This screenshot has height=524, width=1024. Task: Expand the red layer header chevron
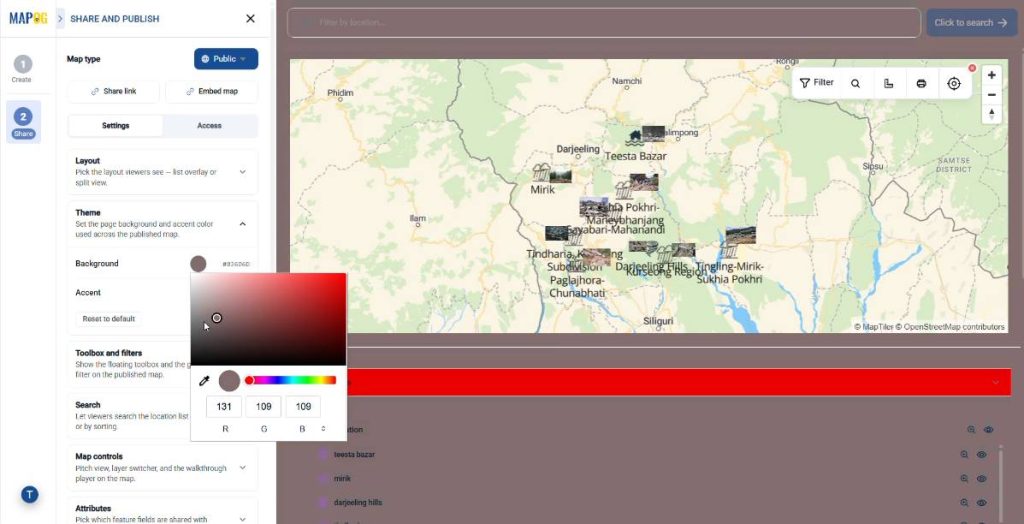[x=995, y=382]
